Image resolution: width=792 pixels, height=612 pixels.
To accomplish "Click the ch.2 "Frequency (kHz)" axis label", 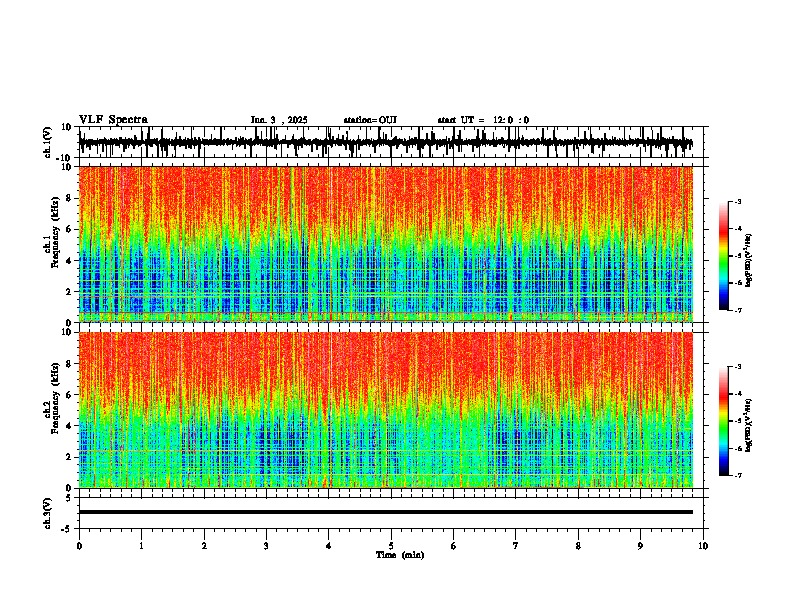I will coord(55,398).
